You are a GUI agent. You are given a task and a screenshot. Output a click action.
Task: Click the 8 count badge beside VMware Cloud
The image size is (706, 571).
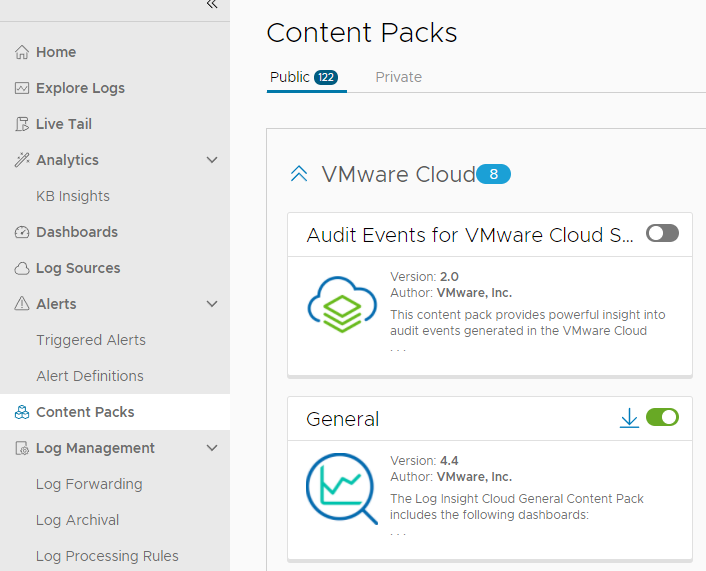pos(493,174)
